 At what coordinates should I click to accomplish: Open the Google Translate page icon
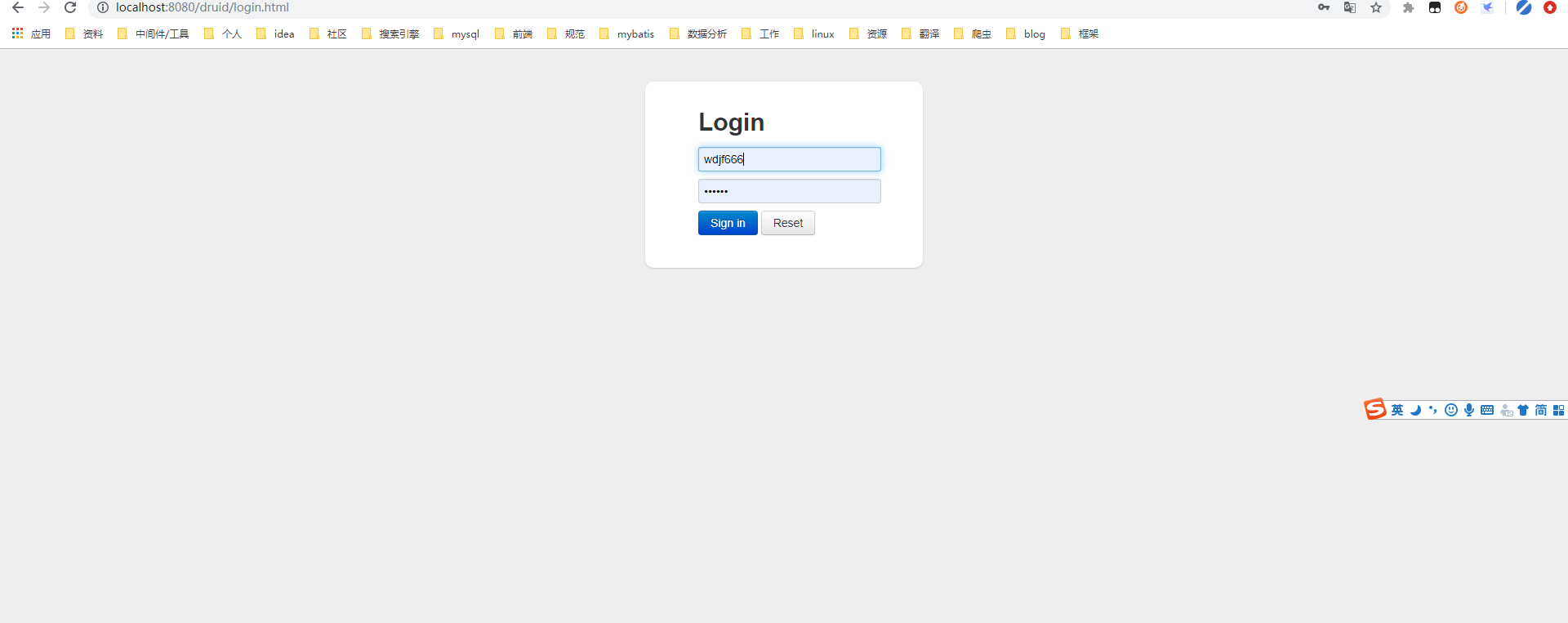point(1350,7)
